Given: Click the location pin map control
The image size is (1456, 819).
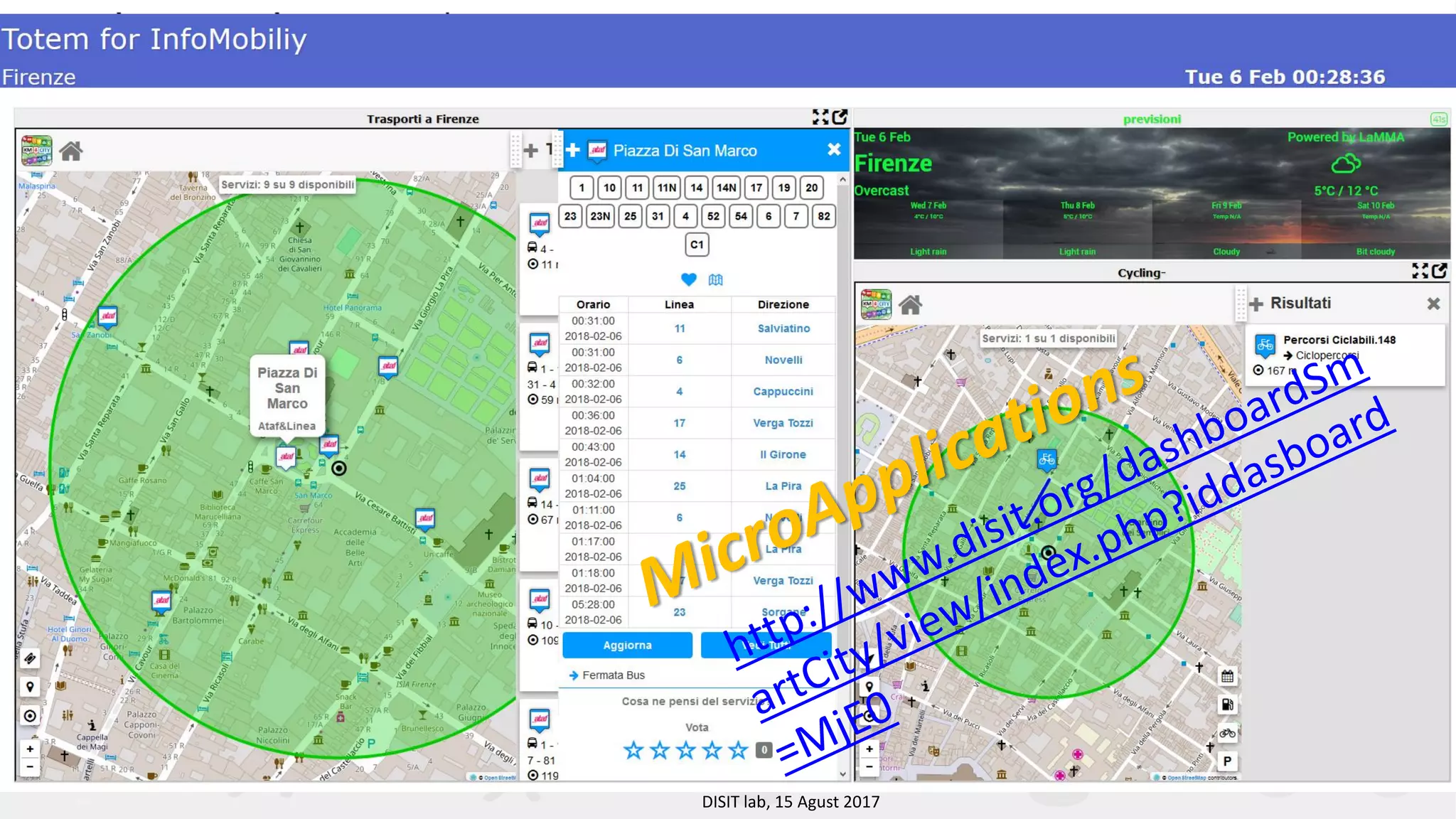Looking at the screenshot, I should (x=30, y=687).
